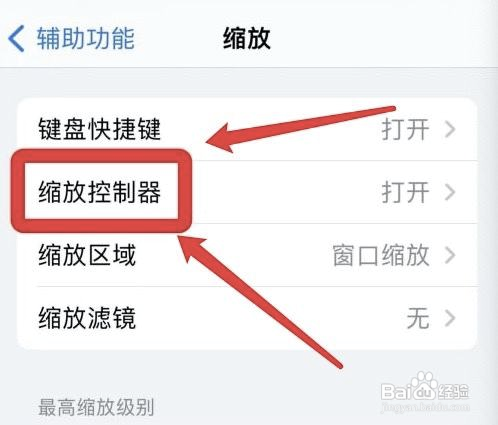This screenshot has width=498, height=425.
Task: Click chevron arrow in 键盘快捷键 row
Action: (450, 129)
